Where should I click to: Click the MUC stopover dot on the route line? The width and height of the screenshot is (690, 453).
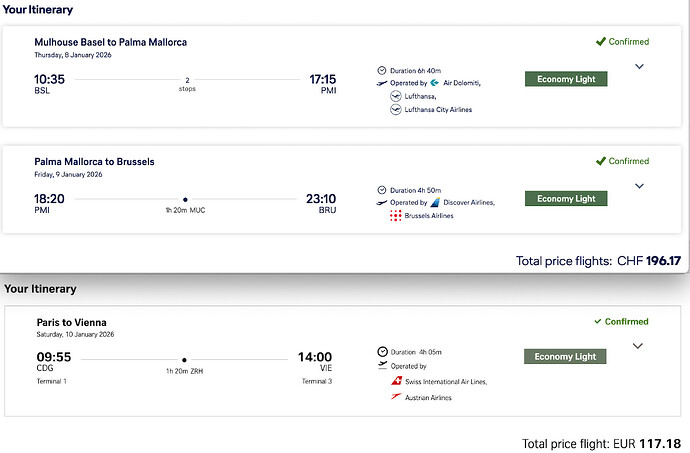(185, 199)
